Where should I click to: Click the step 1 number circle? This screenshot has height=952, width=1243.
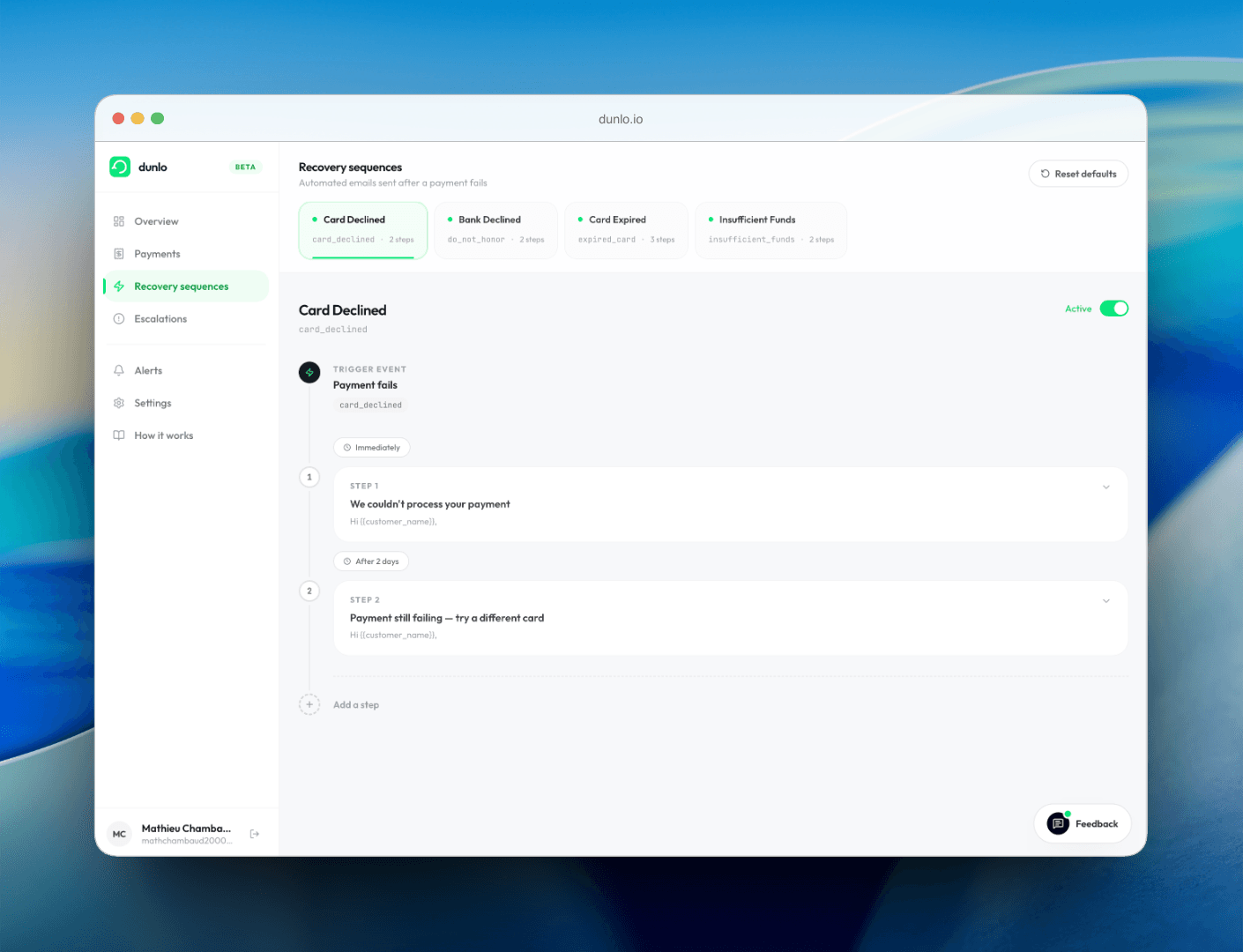(309, 477)
